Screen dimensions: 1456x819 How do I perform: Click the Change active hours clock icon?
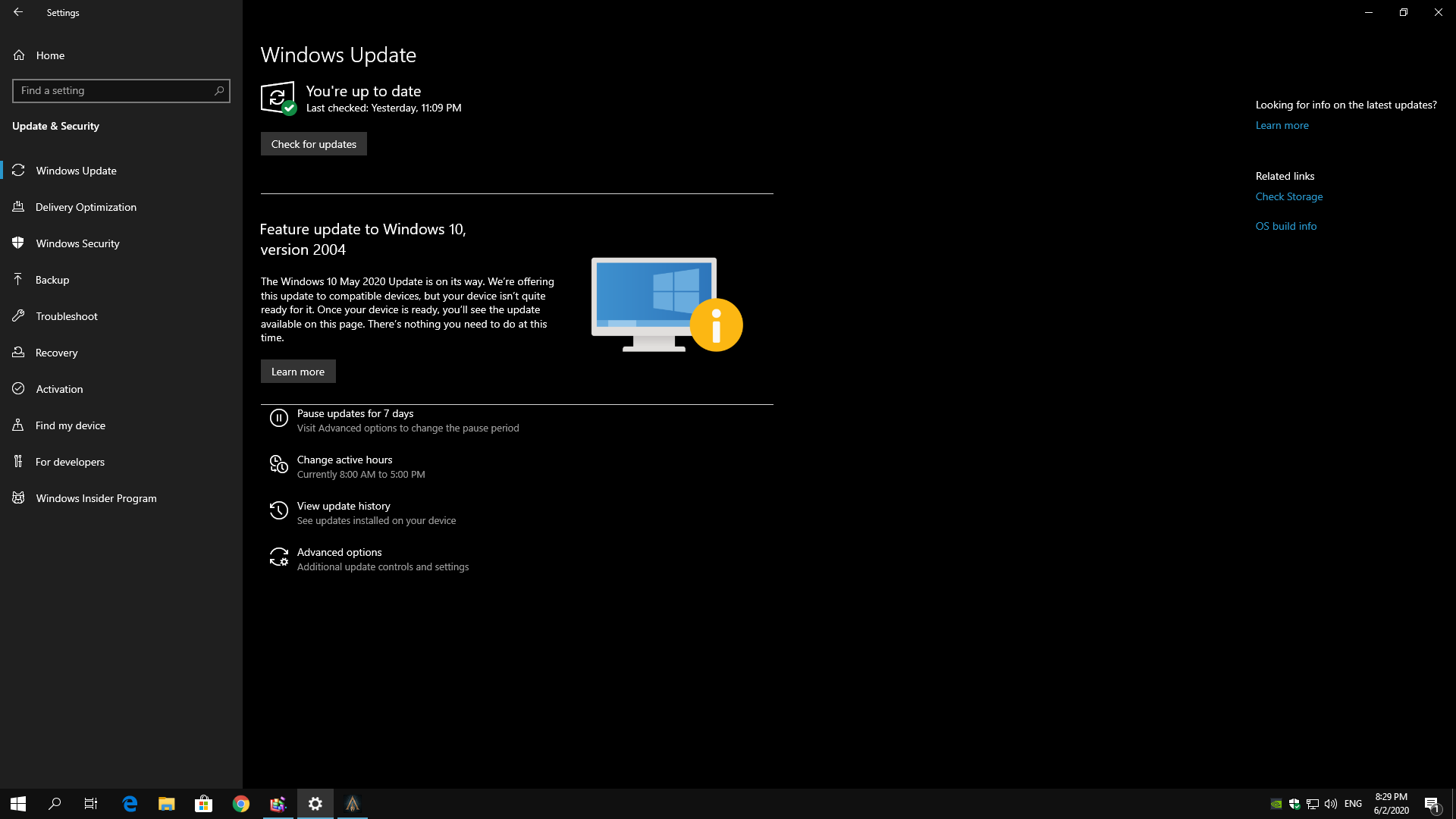(x=278, y=464)
